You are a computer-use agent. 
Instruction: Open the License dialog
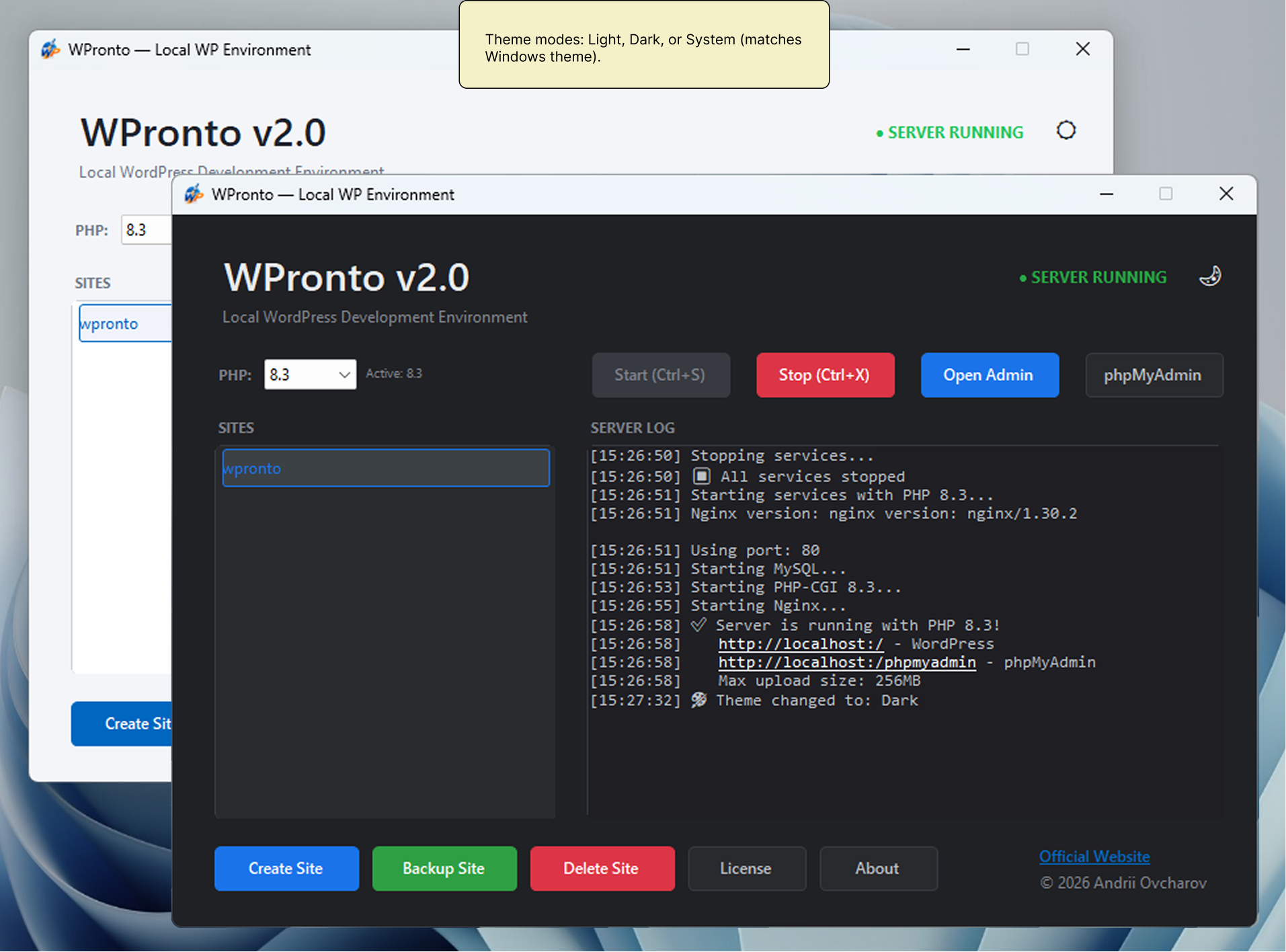(x=746, y=868)
